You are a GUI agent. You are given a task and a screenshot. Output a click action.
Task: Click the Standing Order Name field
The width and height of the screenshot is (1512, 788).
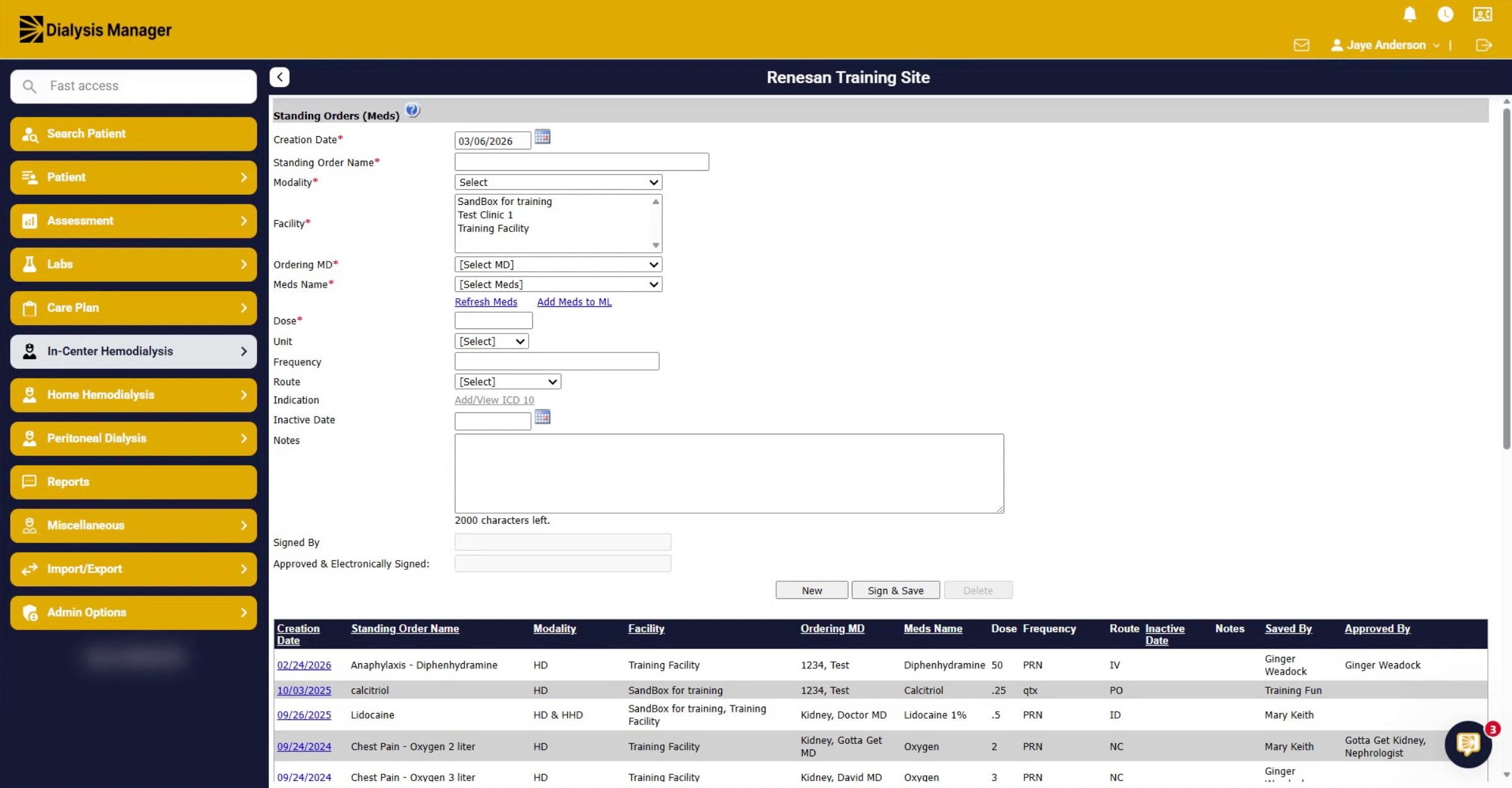click(x=581, y=162)
